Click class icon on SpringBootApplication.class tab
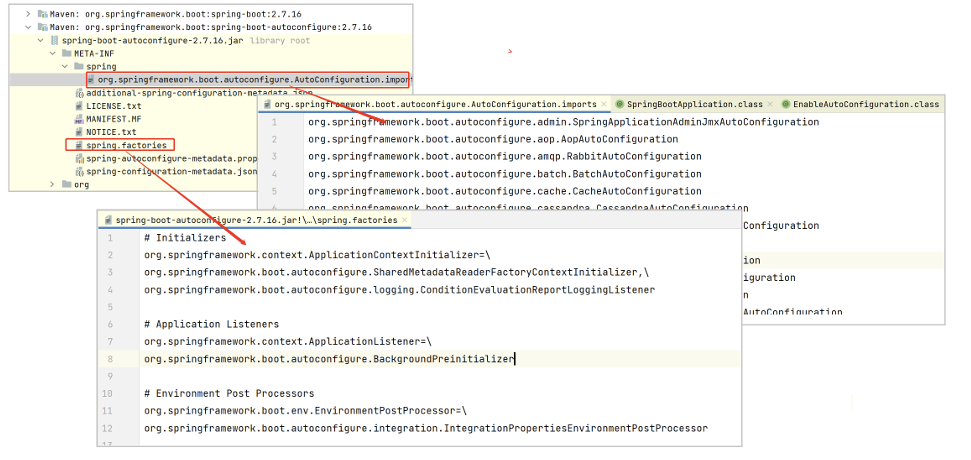Viewport: 971px width, 460px height. coord(619,104)
